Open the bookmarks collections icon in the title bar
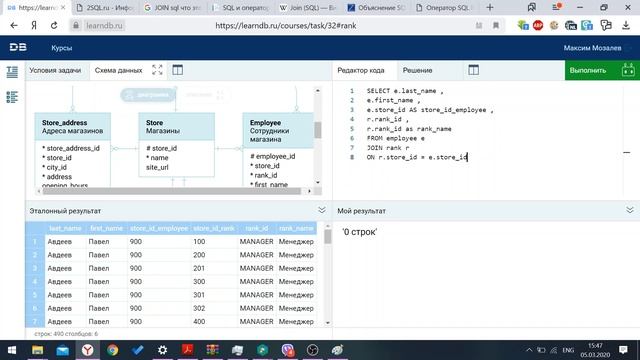 (x=531, y=7)
